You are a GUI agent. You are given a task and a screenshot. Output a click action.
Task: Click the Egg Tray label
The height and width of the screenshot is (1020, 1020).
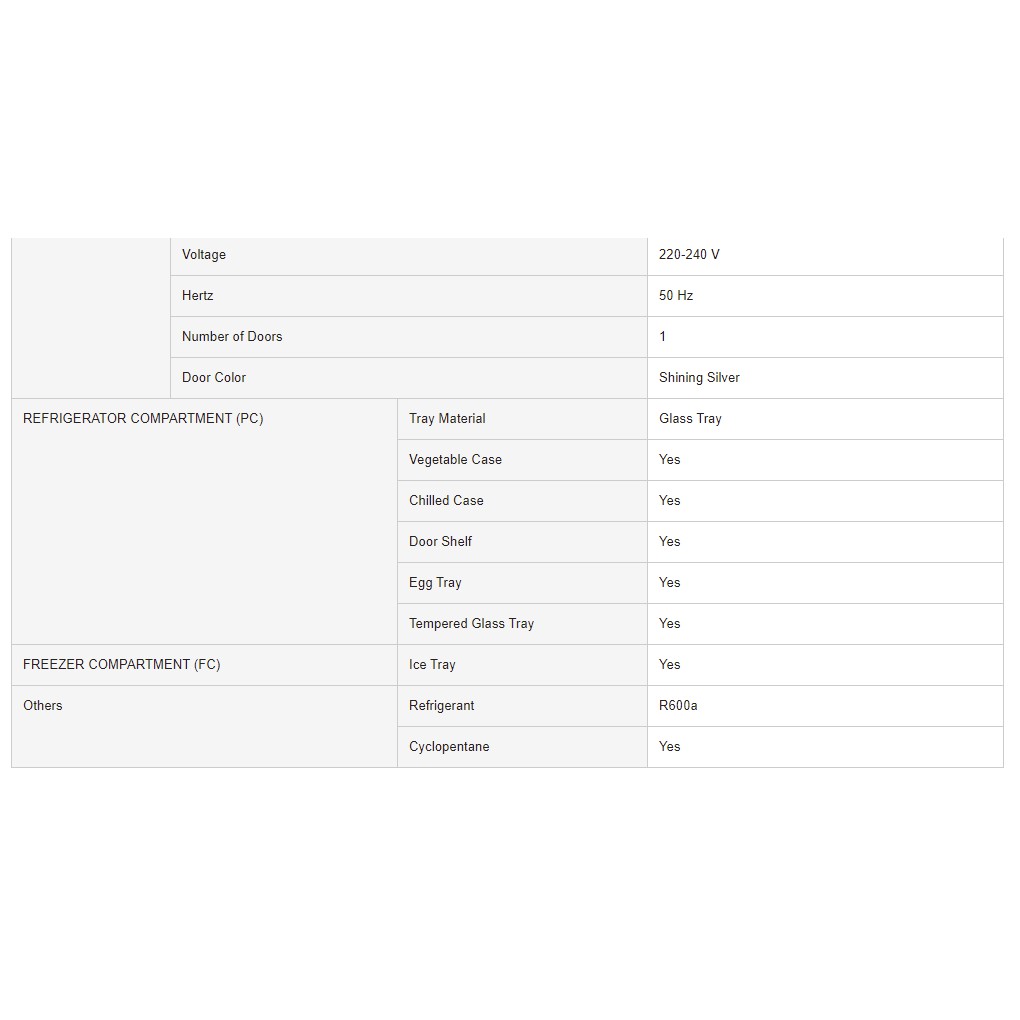[x=435, y=582]
